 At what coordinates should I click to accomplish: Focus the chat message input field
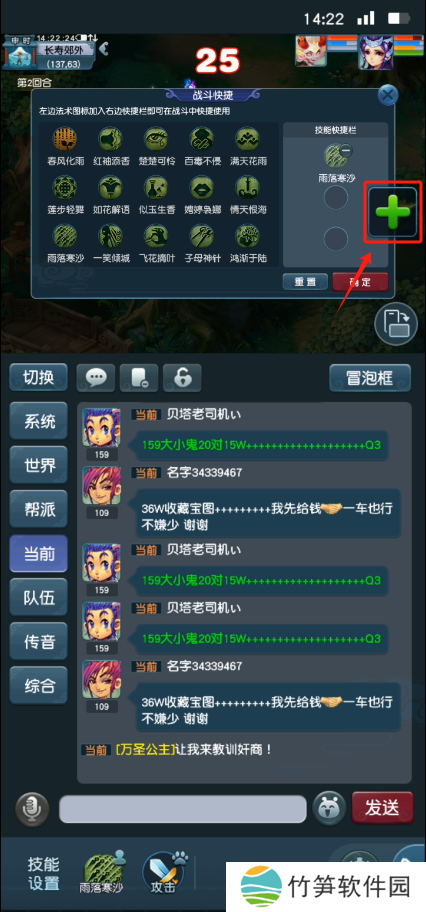click(183, 808)
